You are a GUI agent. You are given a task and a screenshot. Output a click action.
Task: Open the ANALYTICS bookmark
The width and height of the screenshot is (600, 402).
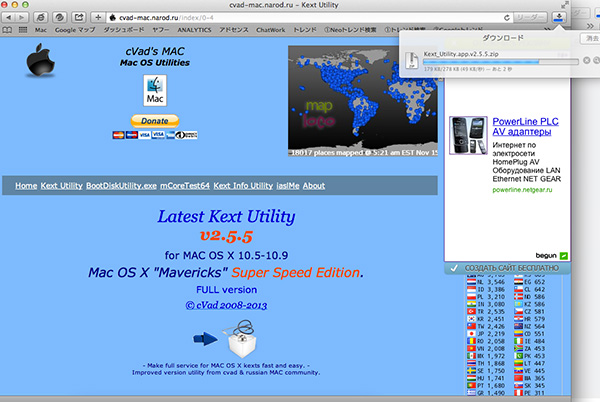194,30
